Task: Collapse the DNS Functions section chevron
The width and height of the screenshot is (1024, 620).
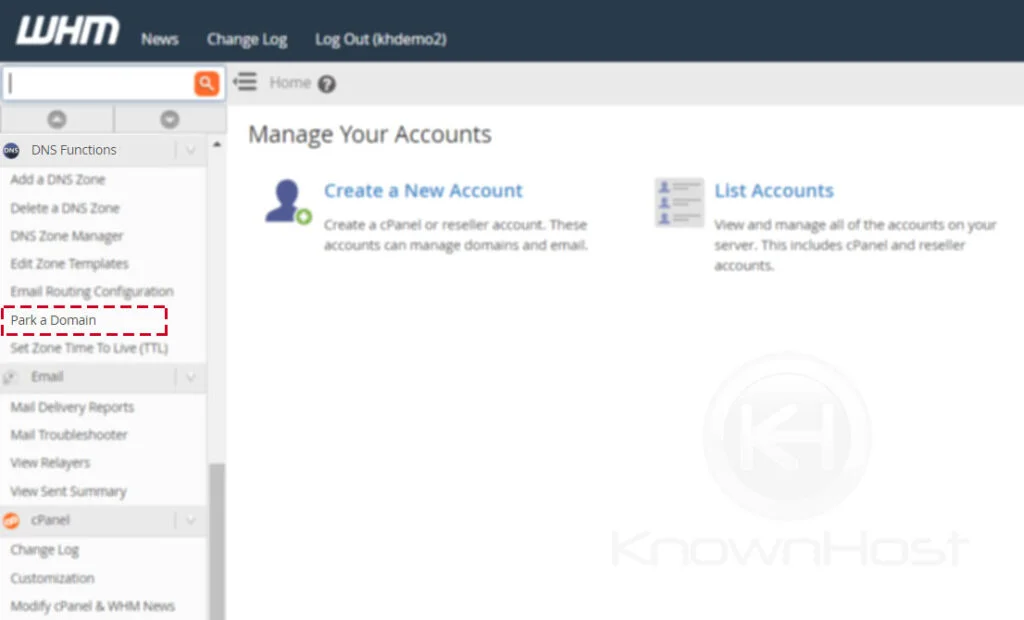Action: click(x=190, y=150)
